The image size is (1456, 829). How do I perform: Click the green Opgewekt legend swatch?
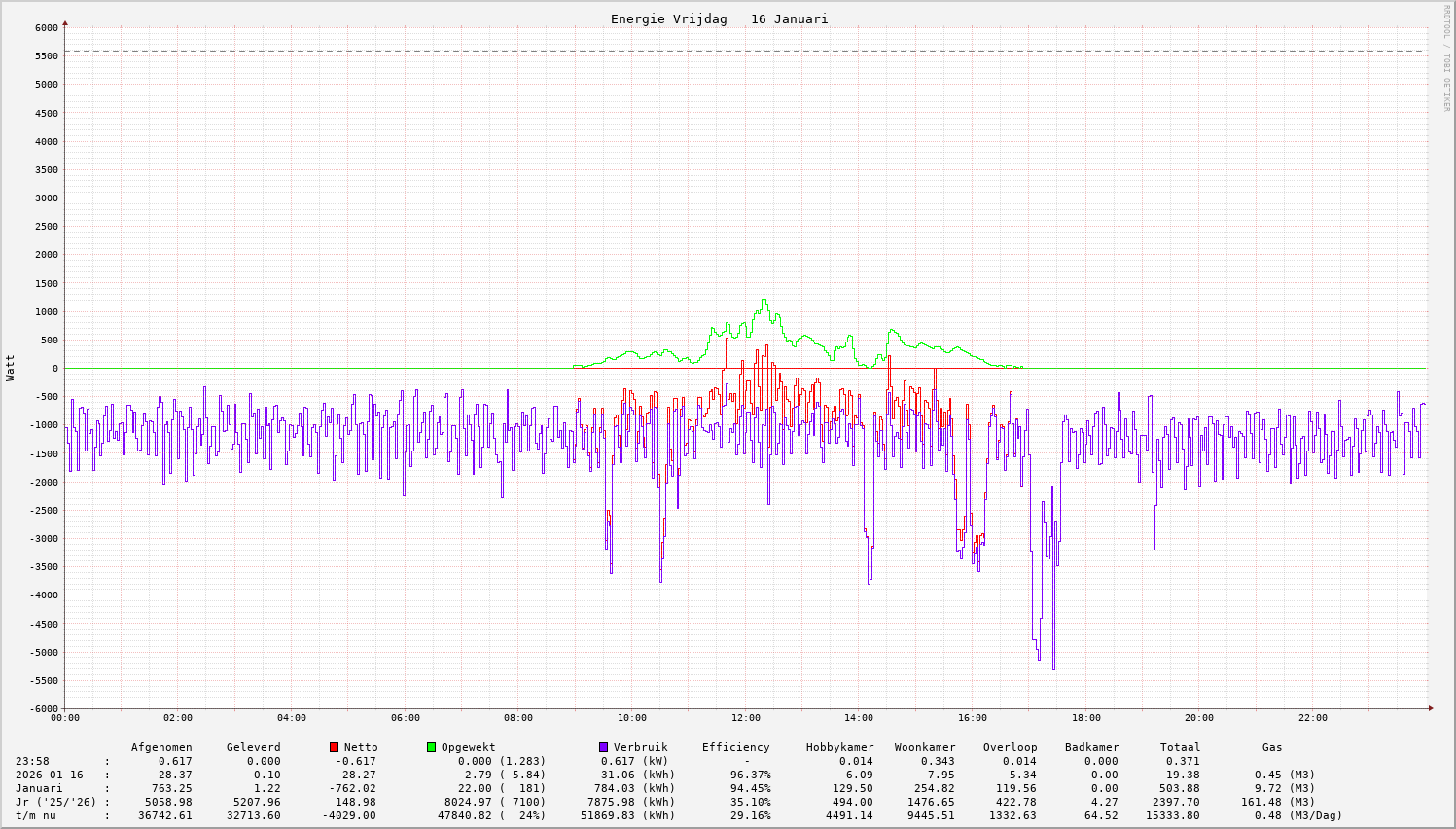(x=431, y=747)
